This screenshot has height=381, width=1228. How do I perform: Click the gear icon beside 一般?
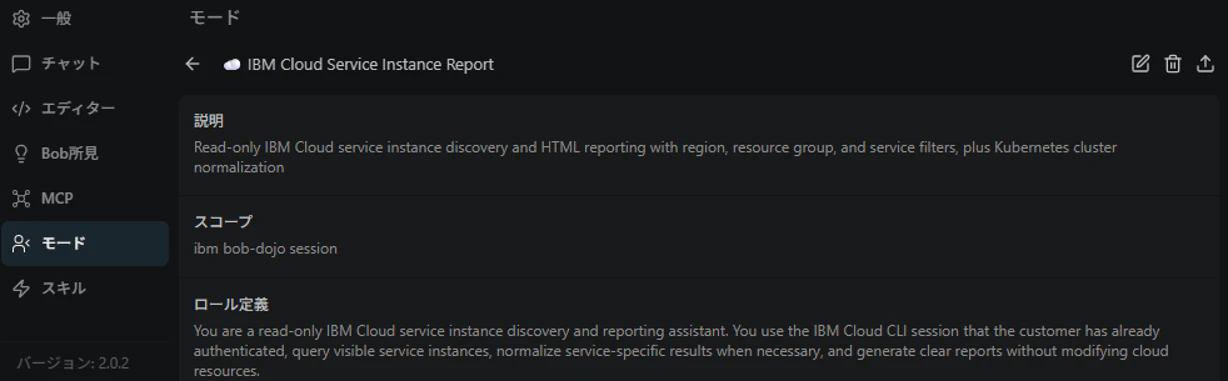pyautogui.click(x=21, y=18)
